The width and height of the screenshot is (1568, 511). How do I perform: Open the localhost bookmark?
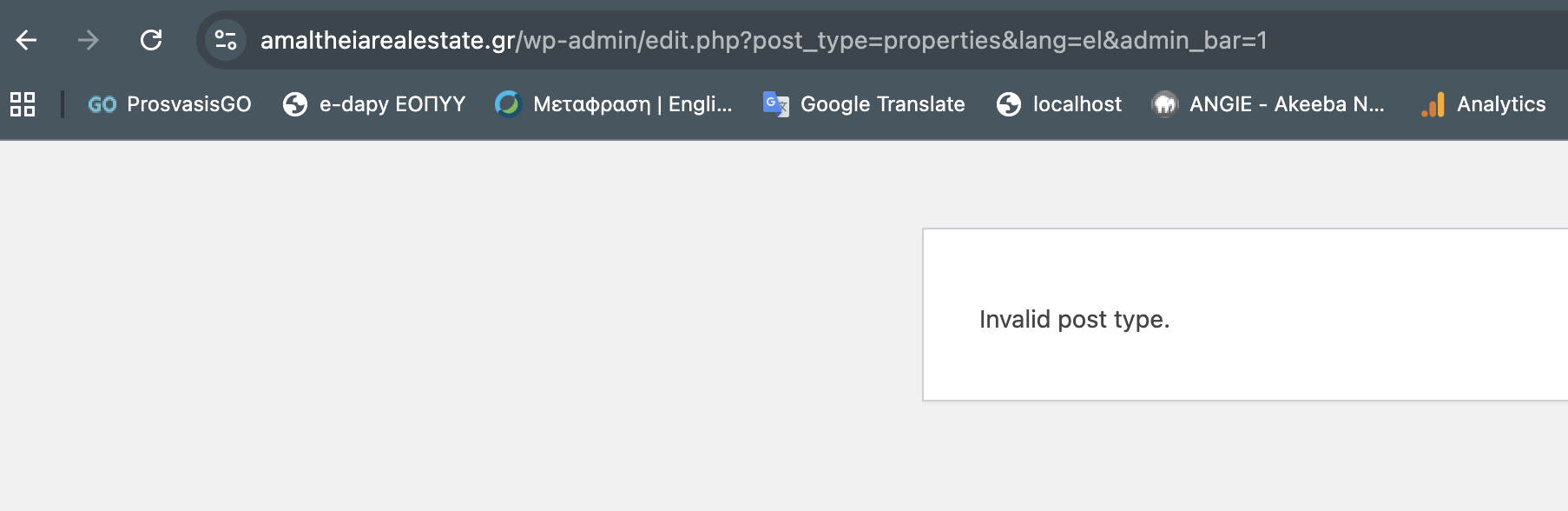1077,104
